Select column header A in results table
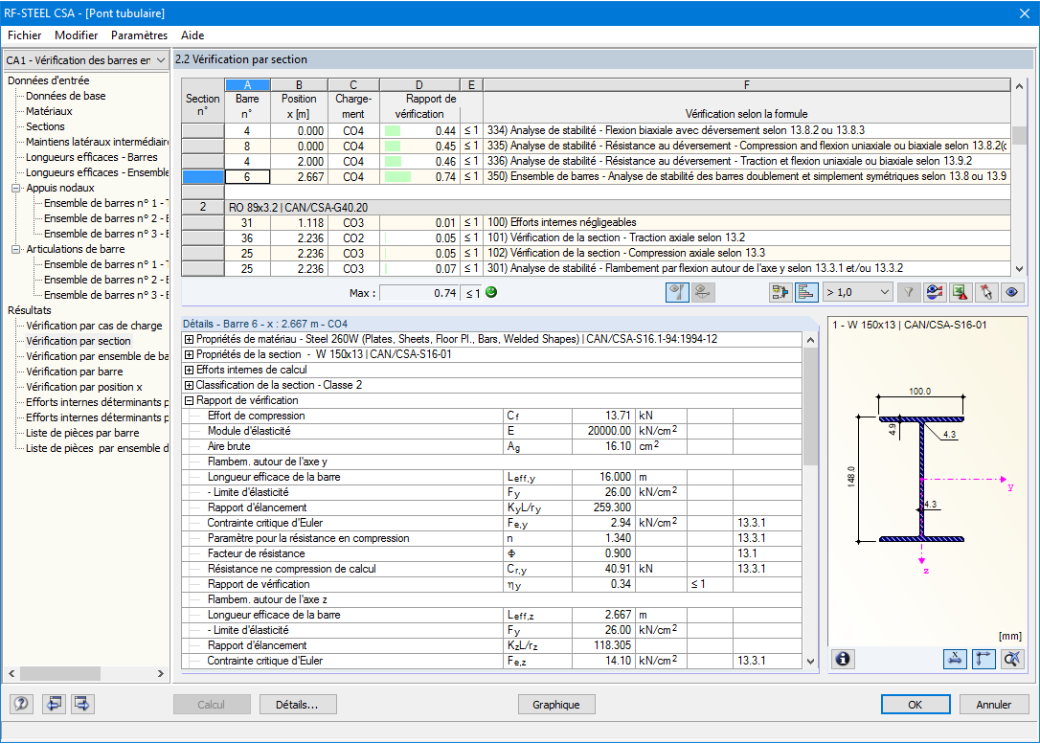 tap(247, 85)
